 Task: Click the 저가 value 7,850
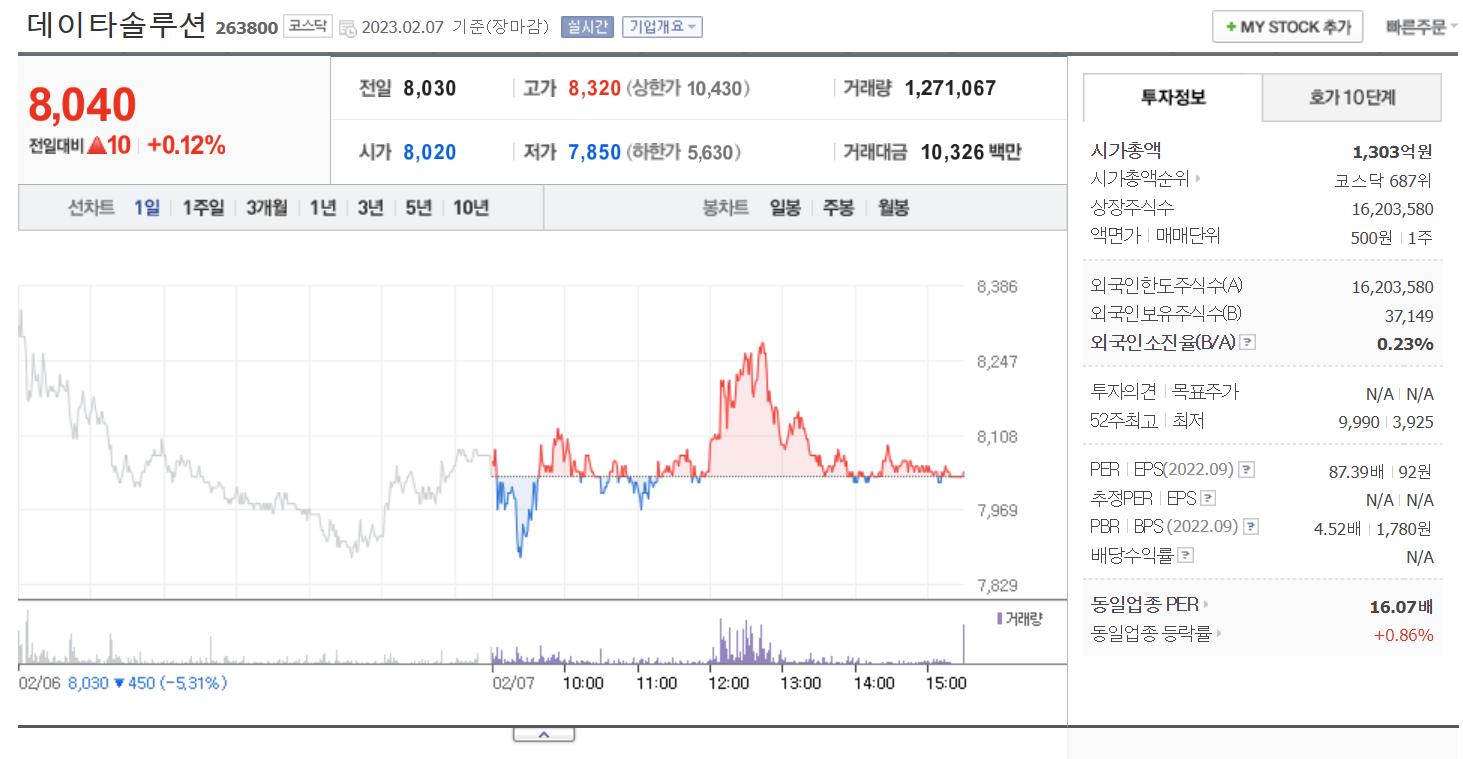pos(594,152)
